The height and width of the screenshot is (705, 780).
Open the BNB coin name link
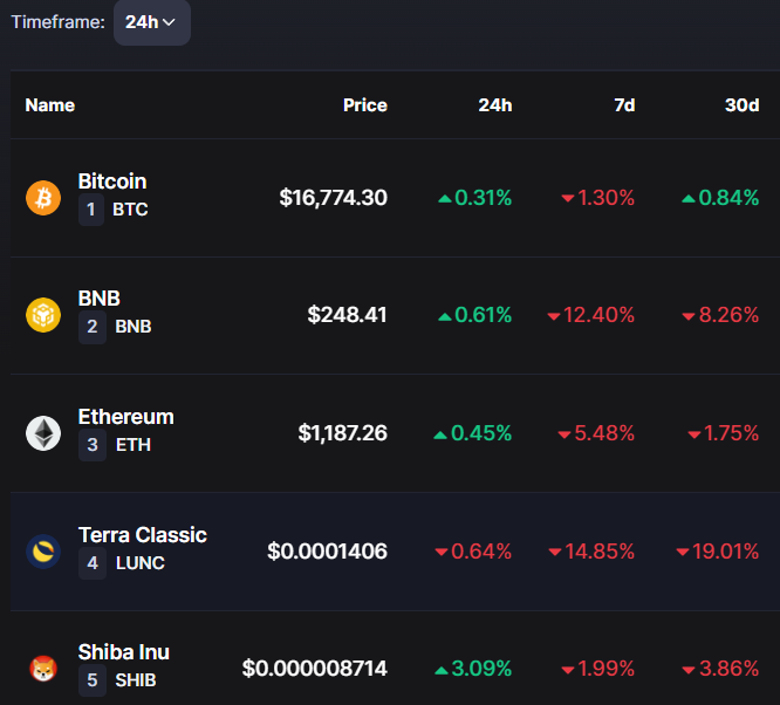(99, 298)
